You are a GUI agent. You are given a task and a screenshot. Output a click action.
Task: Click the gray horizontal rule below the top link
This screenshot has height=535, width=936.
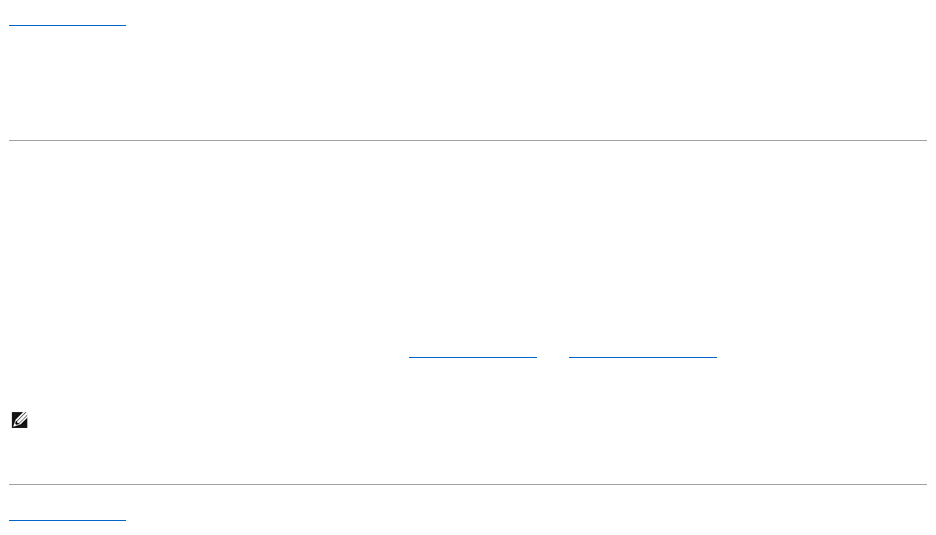[x=468, y=140]
